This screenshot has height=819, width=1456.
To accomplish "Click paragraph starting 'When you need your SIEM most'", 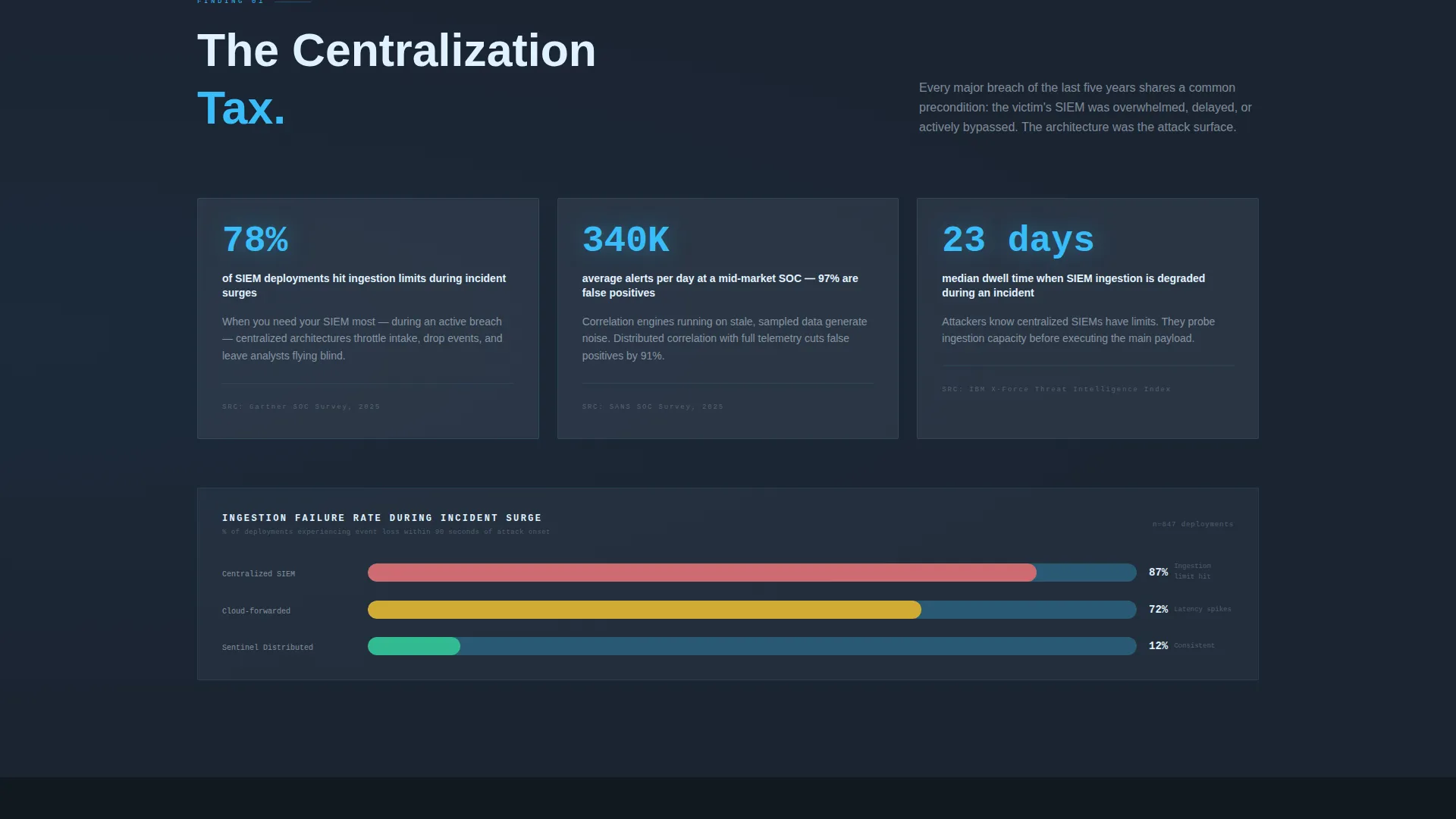I will click(362, 338).
